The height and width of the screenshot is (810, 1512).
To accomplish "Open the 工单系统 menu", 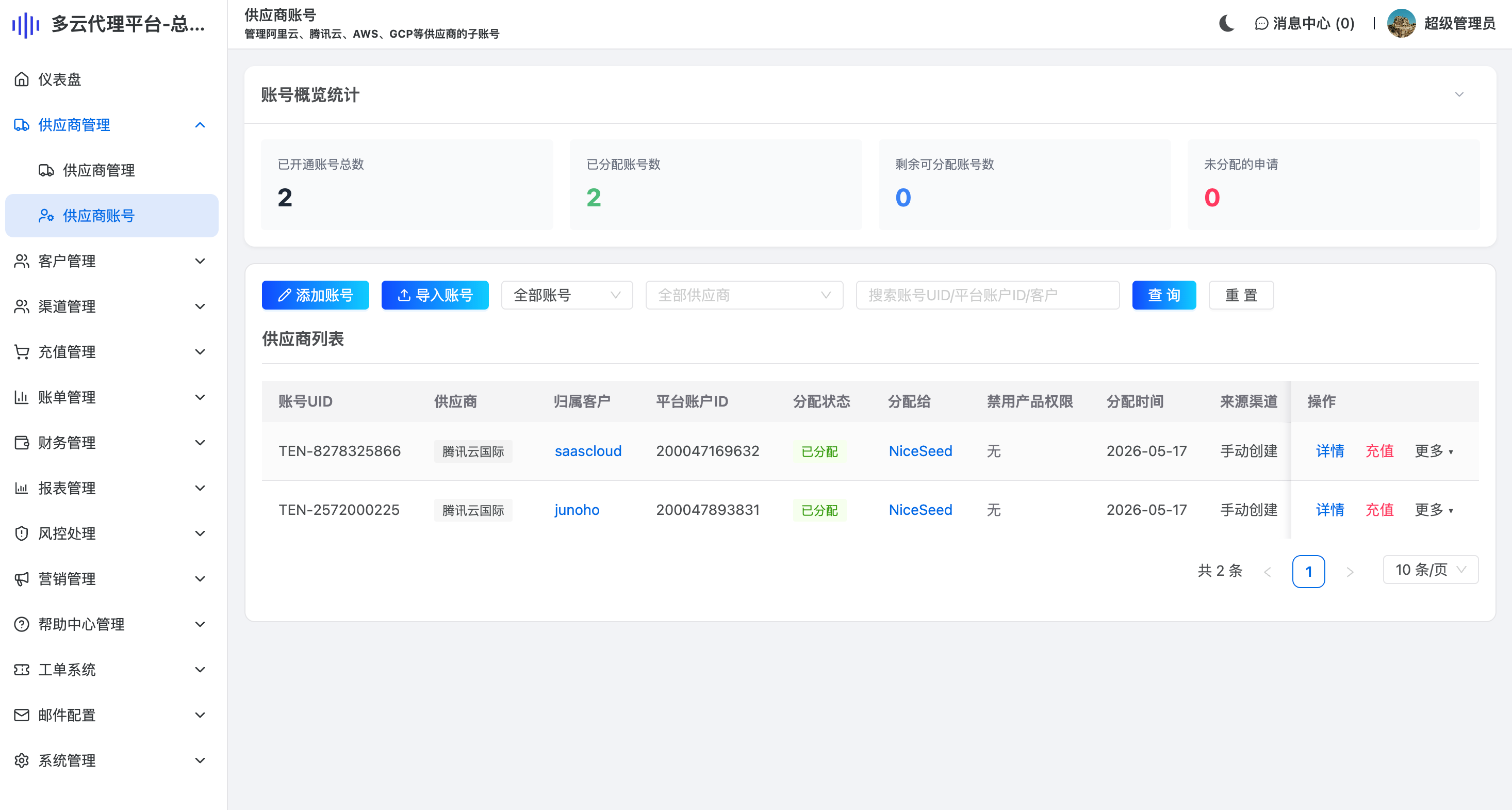I will pyautogui.click(x=111, y=670).
